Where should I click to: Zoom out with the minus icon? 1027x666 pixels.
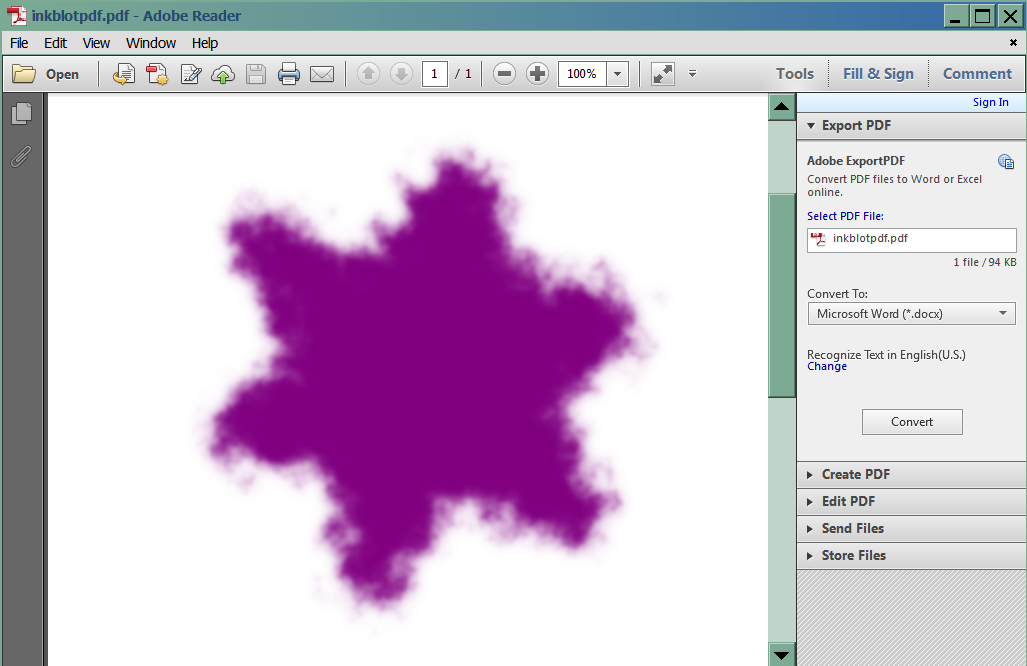click(x=504, y=74)
